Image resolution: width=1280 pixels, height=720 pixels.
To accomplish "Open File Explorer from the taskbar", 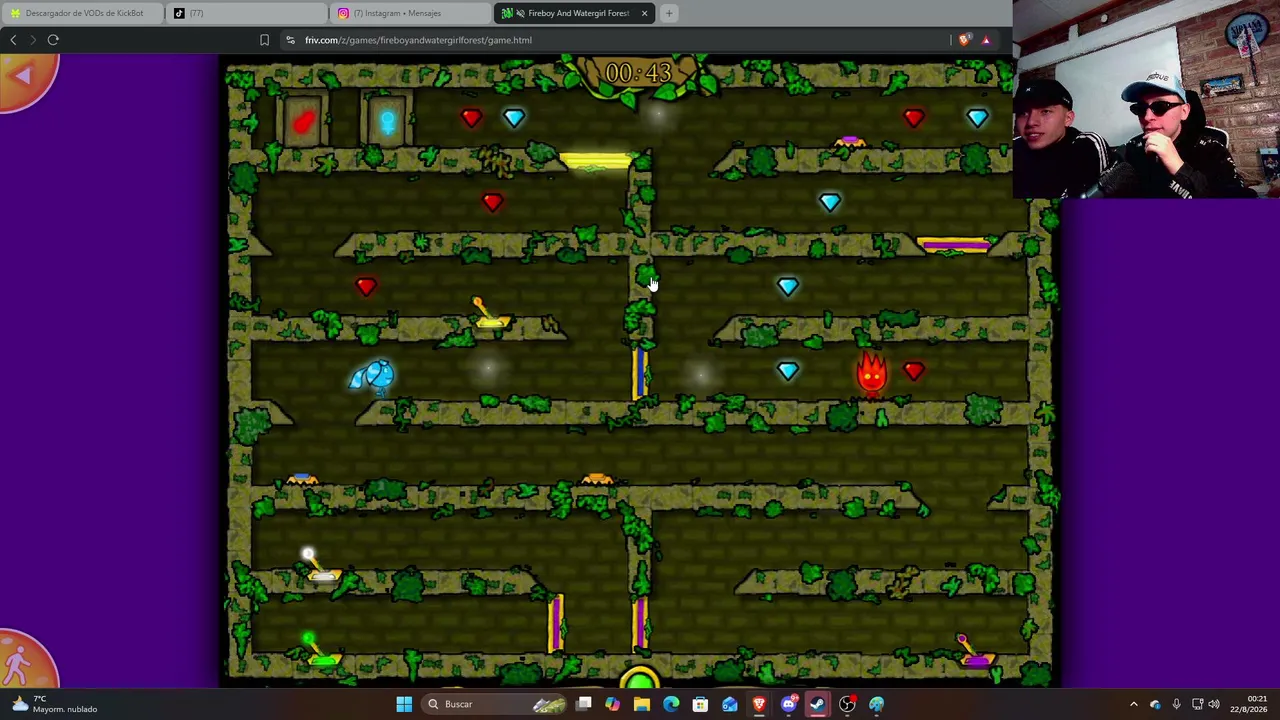I will (x=642, y=704).
